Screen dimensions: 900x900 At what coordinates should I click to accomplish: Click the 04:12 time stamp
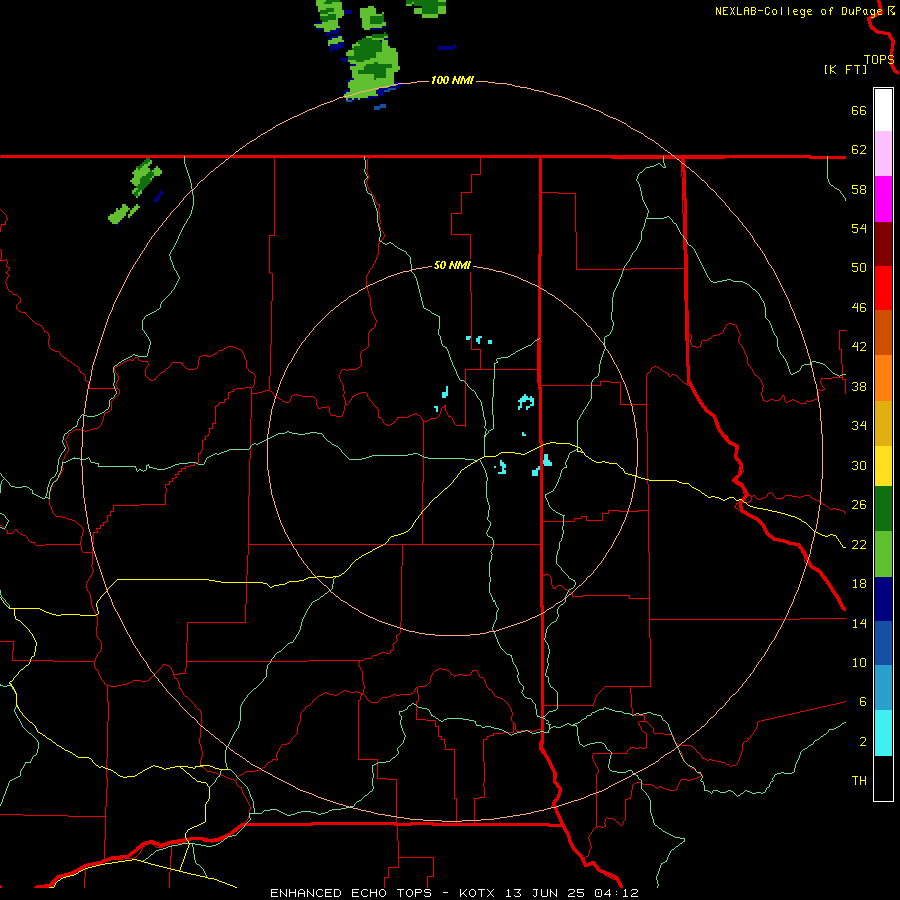click(x=618, y=893)
